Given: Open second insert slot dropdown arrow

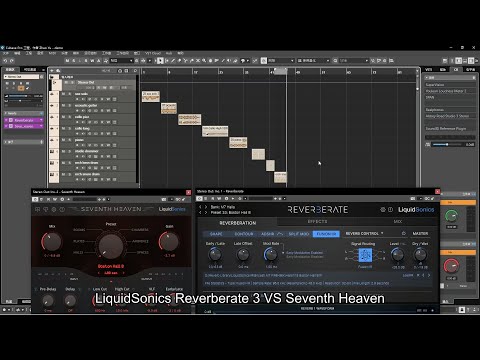Looking at the screenshot, I should coord(41,126).
